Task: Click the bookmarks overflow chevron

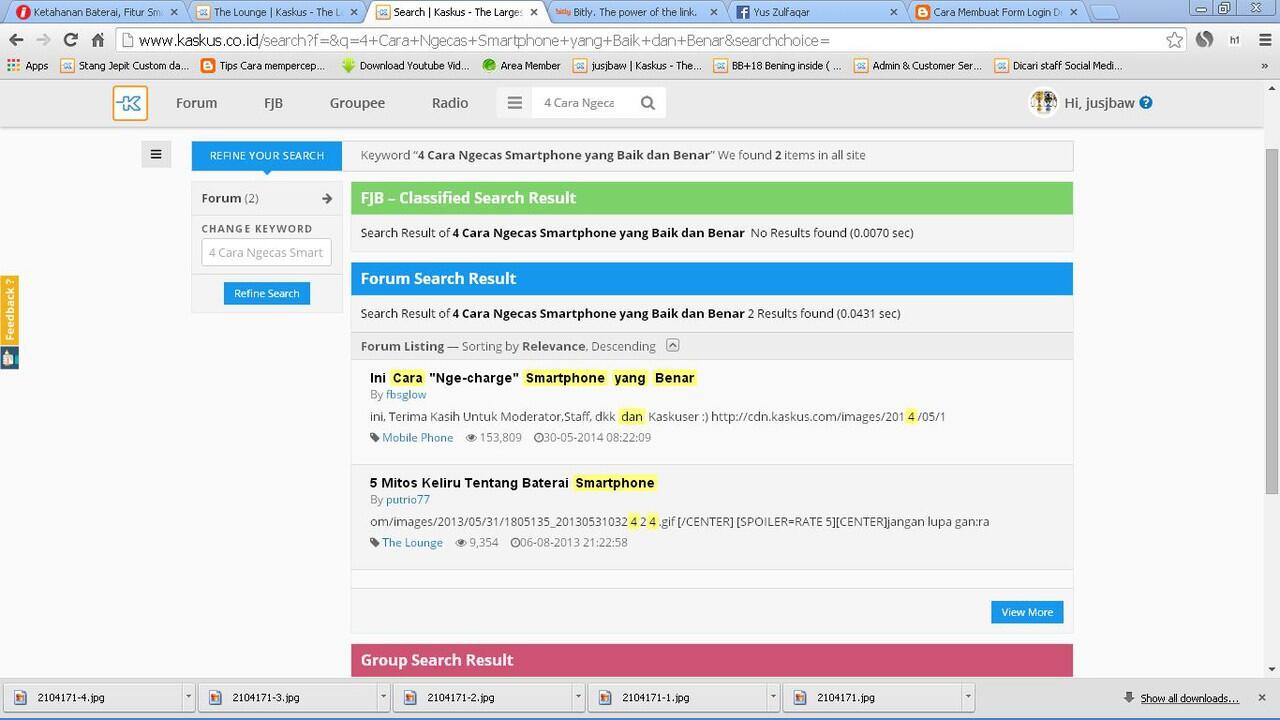Action: pyautogui.click(x=1265, y=66)
